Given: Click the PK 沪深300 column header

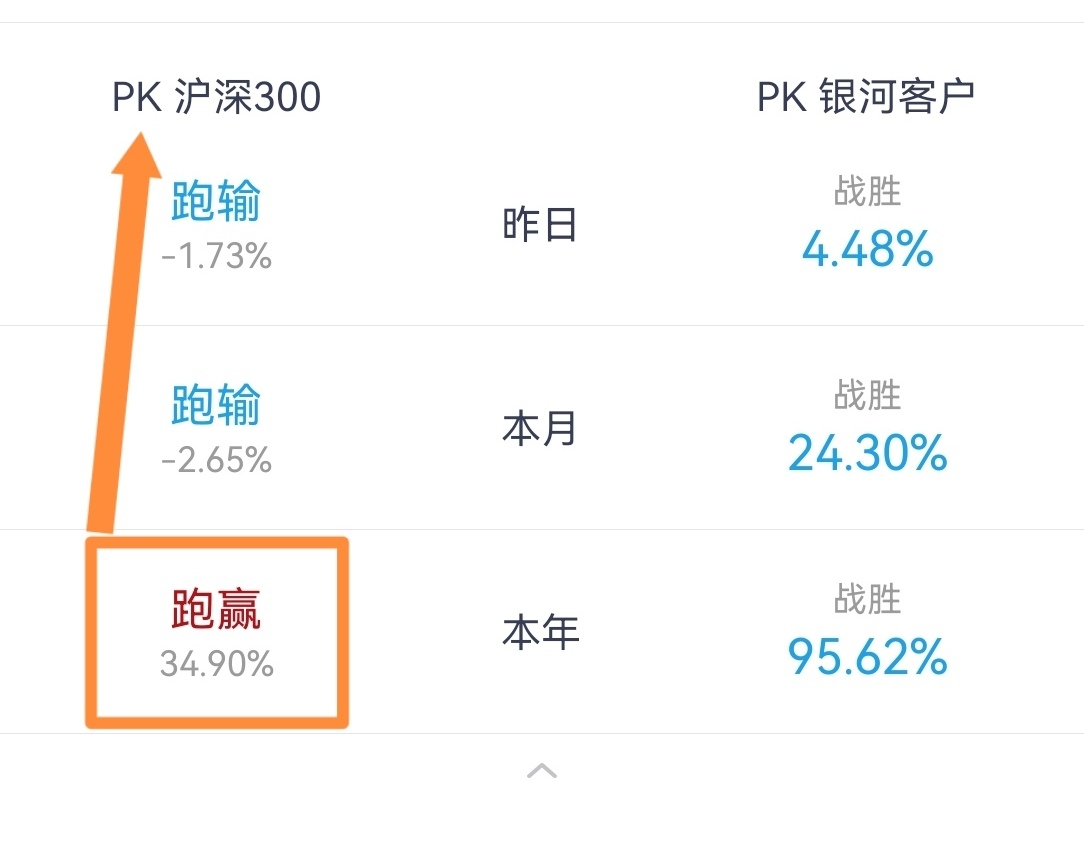Looking at the screenshot, I should 216,98.
